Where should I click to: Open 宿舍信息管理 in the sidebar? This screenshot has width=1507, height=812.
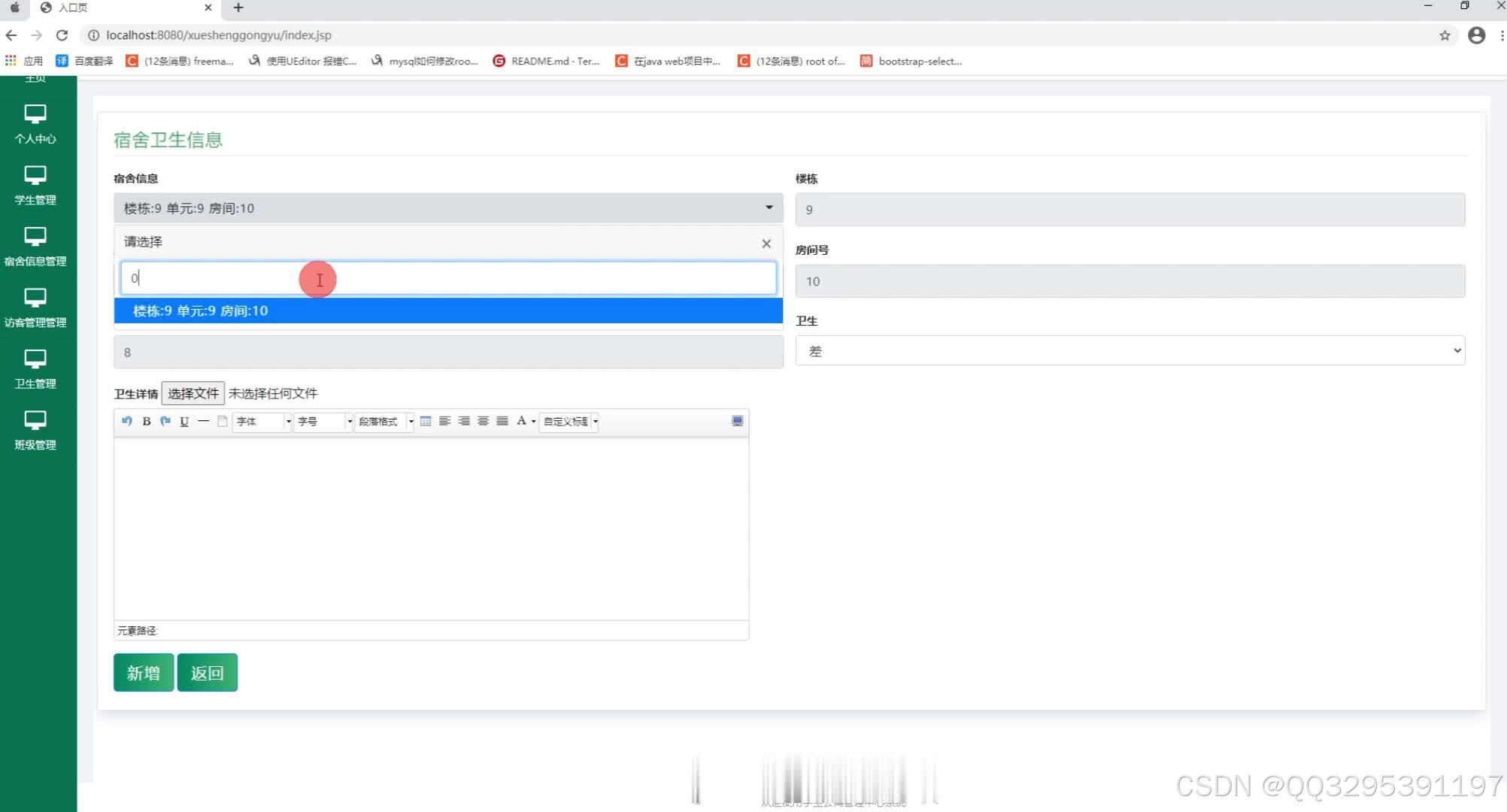[35, 247]
